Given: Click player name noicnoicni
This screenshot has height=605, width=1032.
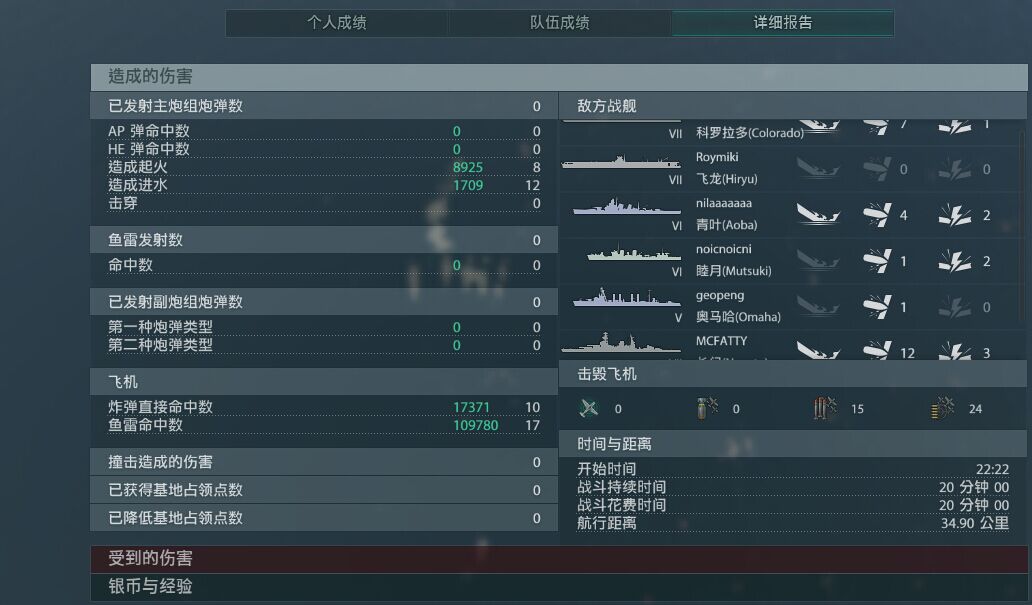Looking at the screenshot, I should coord(723,249).
